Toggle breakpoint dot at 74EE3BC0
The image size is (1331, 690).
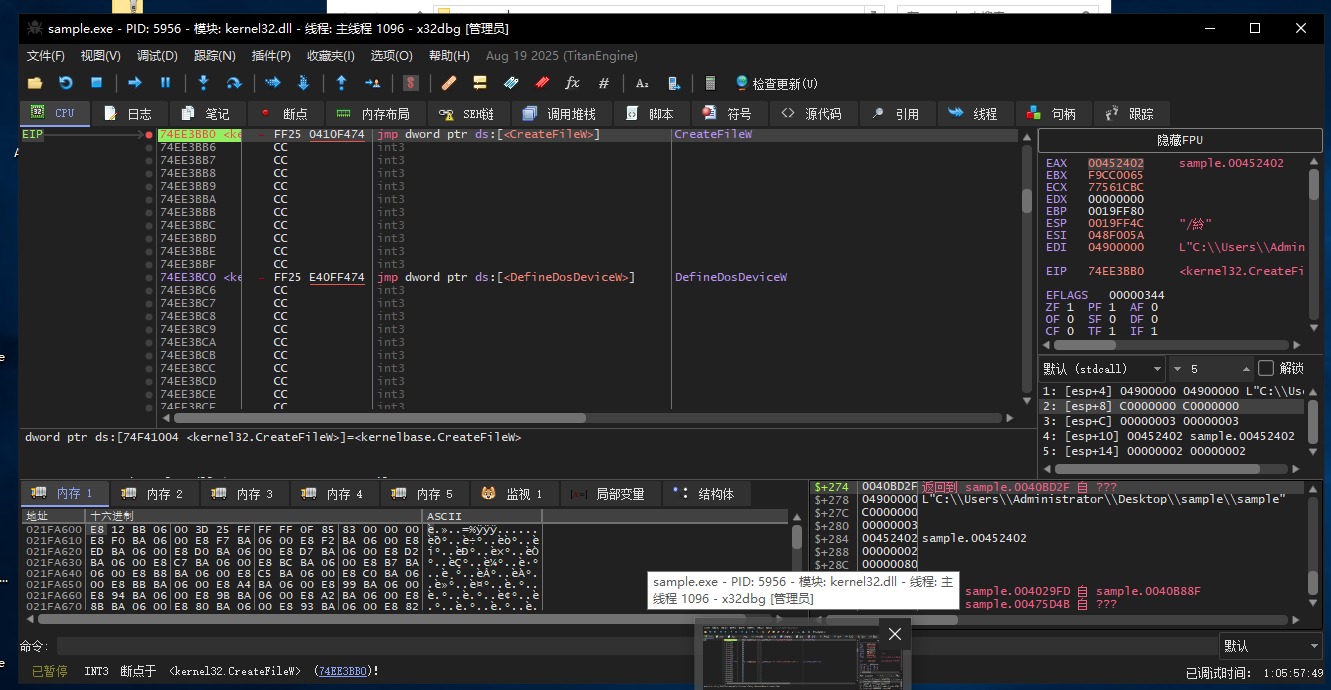(149, 277)
